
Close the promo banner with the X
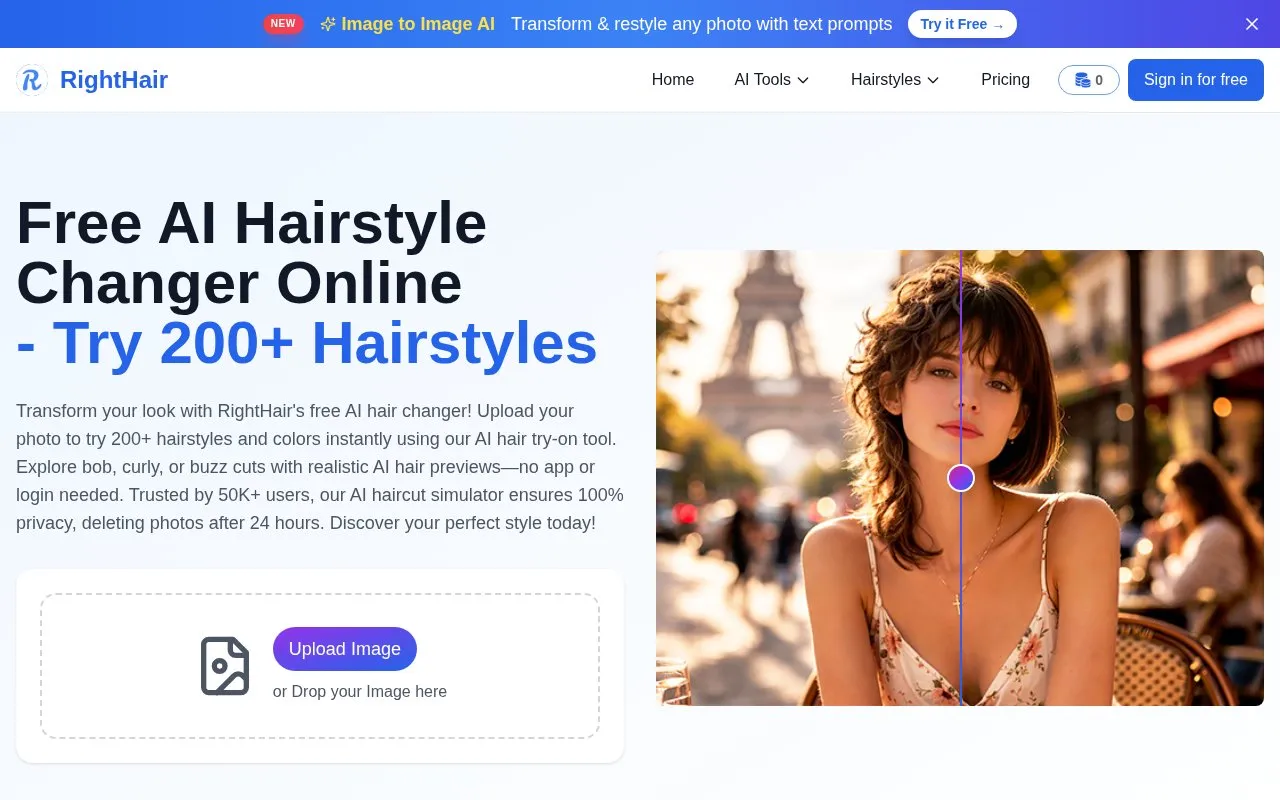point(1252,24)
